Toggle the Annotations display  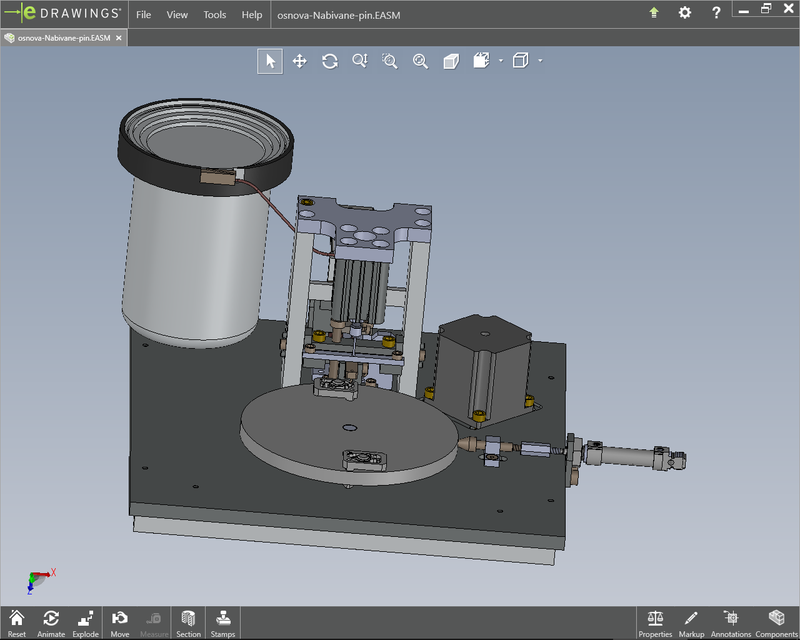(731, 620)
